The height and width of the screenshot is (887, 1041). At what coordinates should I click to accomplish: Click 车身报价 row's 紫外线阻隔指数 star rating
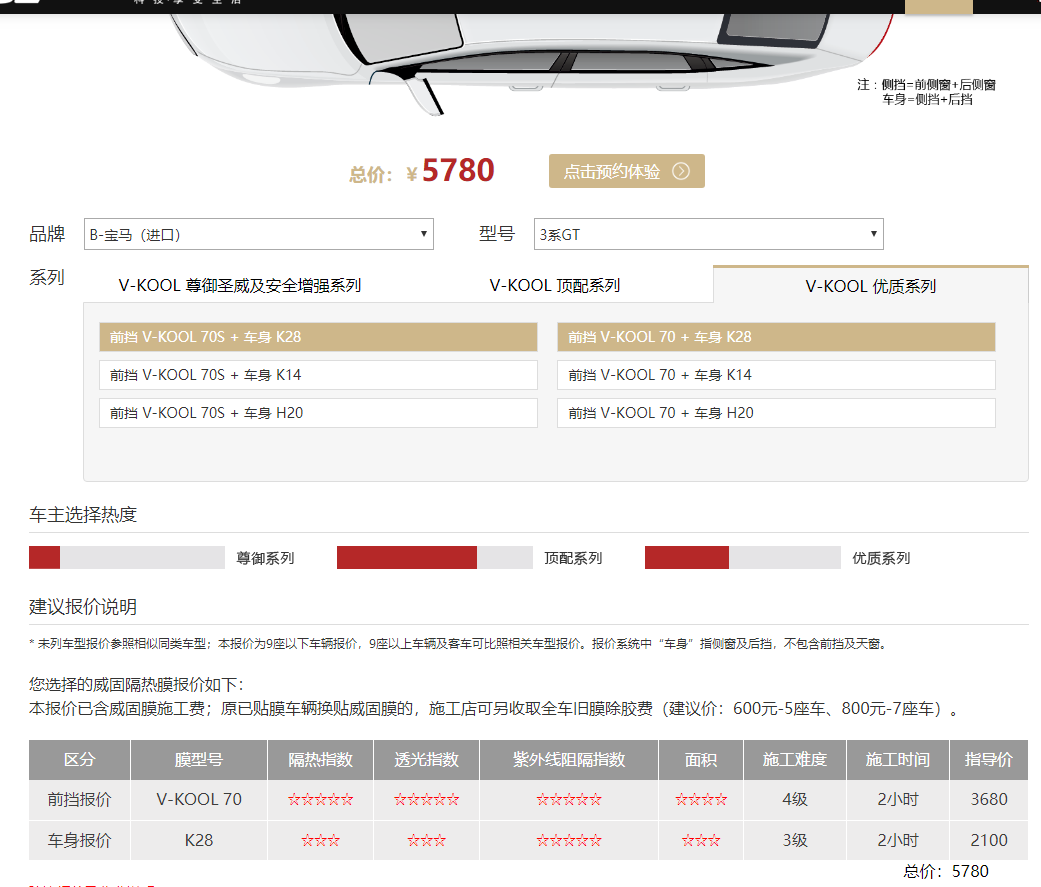(x=569, y=841)
